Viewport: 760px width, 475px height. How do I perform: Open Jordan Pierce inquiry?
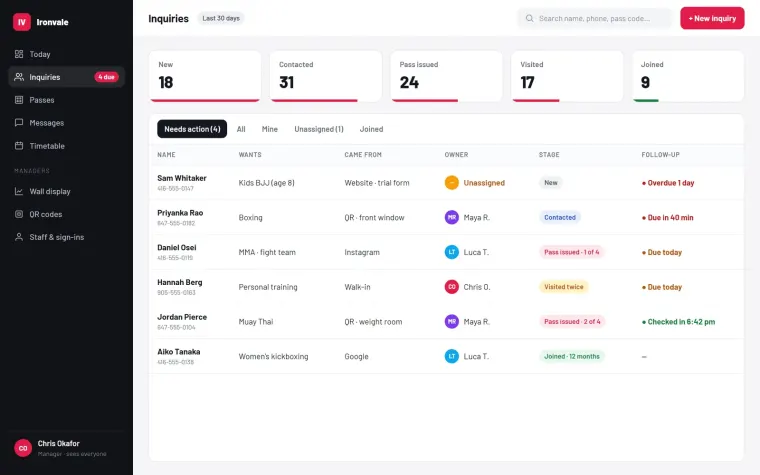[446, 321]
